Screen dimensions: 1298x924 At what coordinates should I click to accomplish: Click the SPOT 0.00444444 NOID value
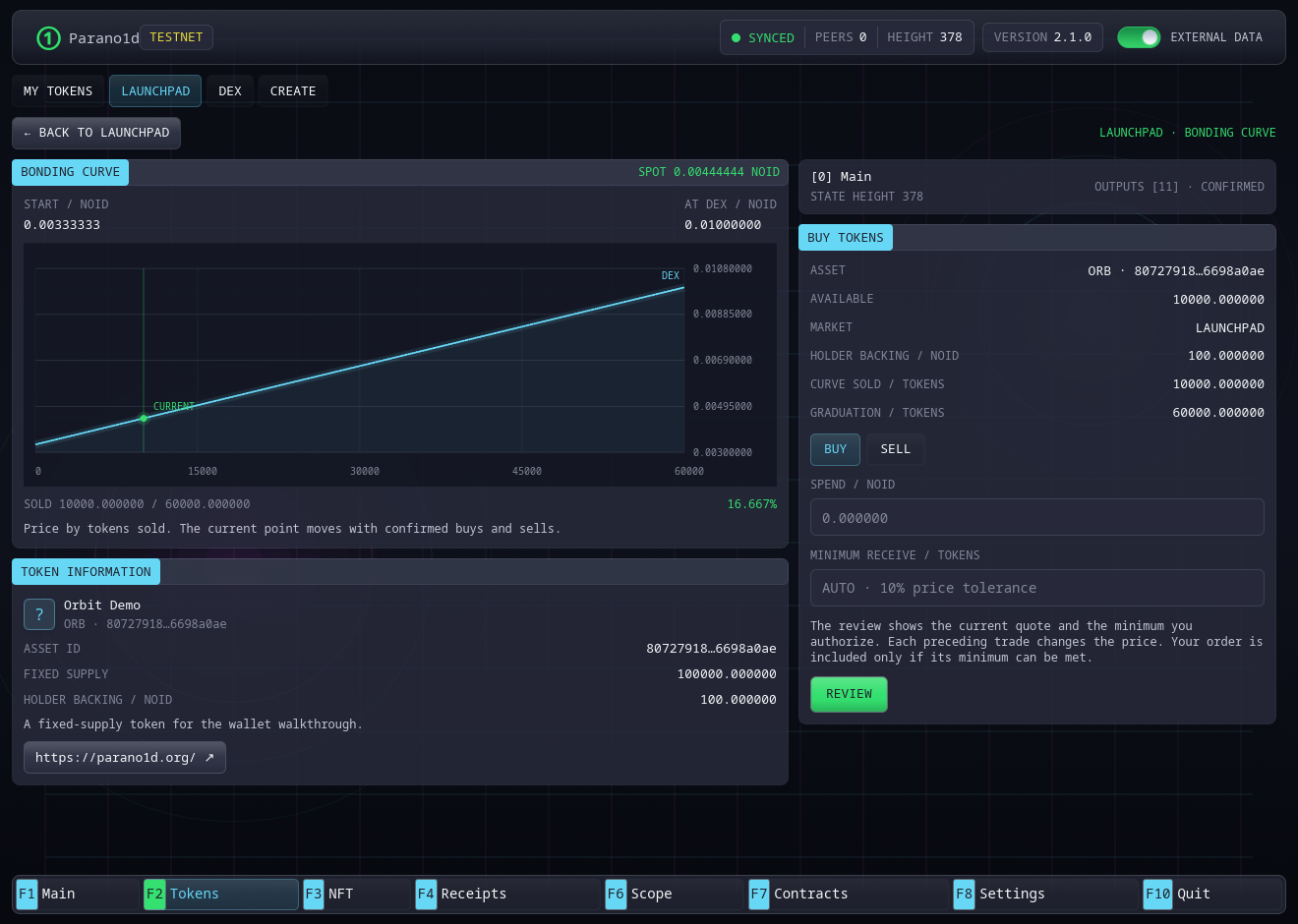pos(709,172)
